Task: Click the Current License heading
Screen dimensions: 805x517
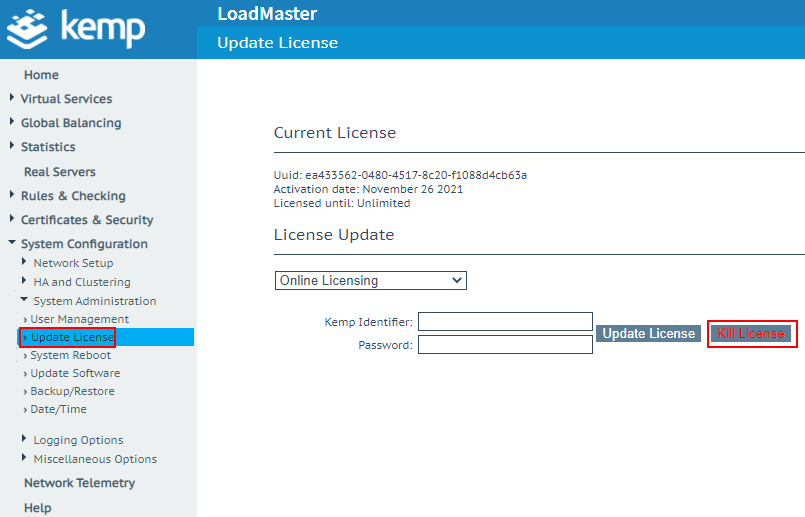Action: click(x=335, y=133)
